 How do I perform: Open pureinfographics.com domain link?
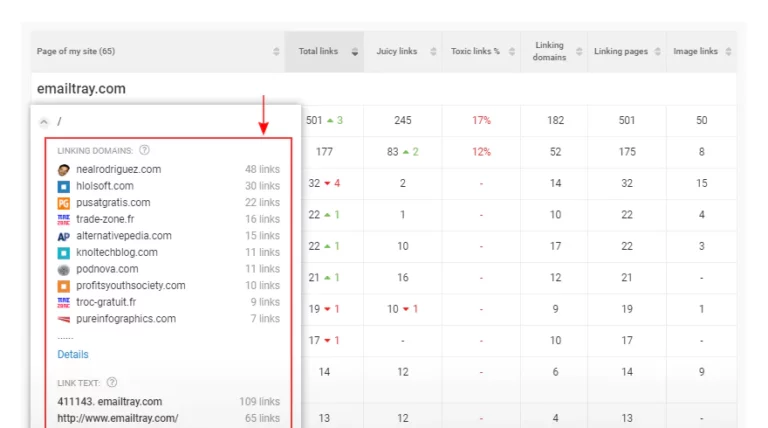[x=126, y=319]
